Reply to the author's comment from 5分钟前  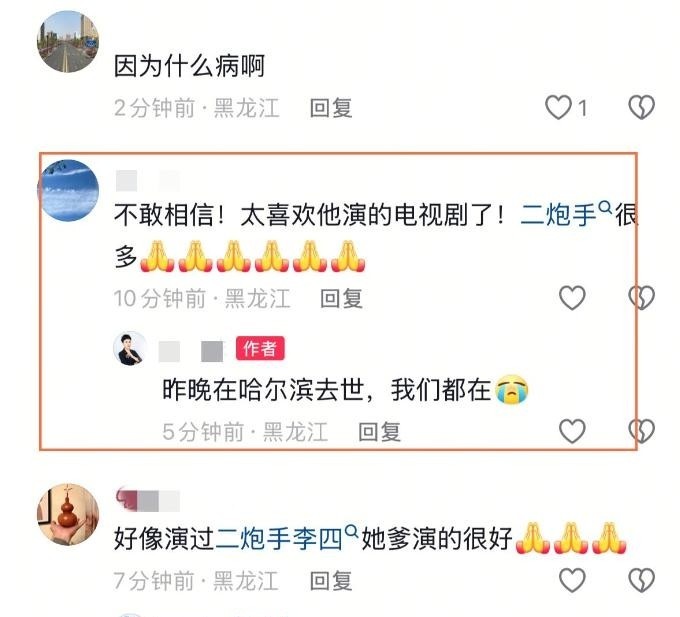pyautogui.click(x=379, y=432)
